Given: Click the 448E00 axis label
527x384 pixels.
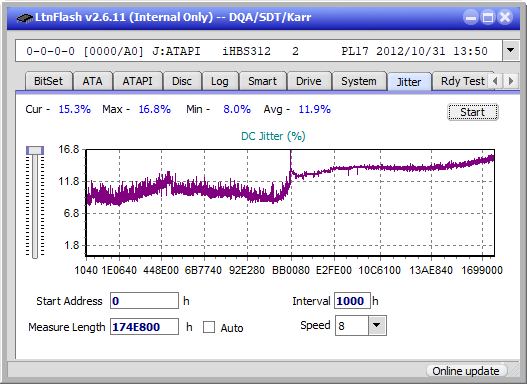Looking at the screenshot, I should (161, 270).
